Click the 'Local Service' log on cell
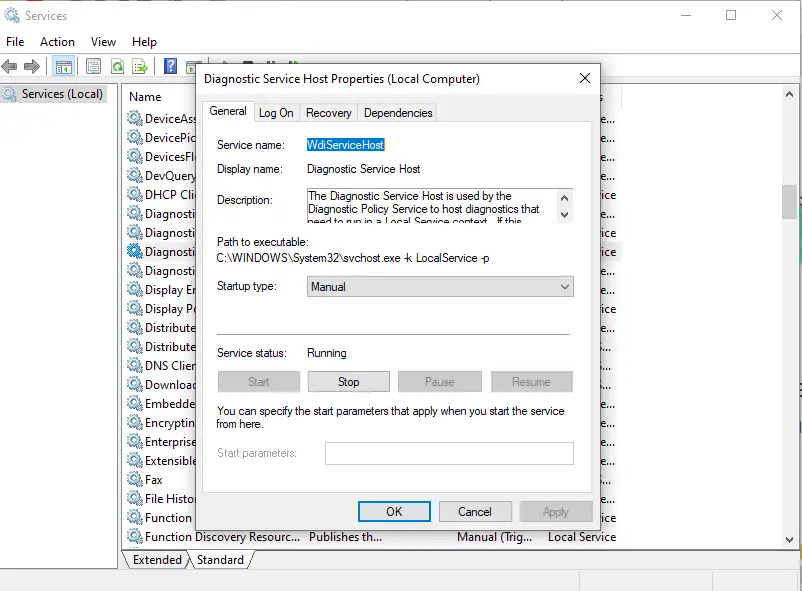This screenshot has width=802, height=591. tap(582, 537)
